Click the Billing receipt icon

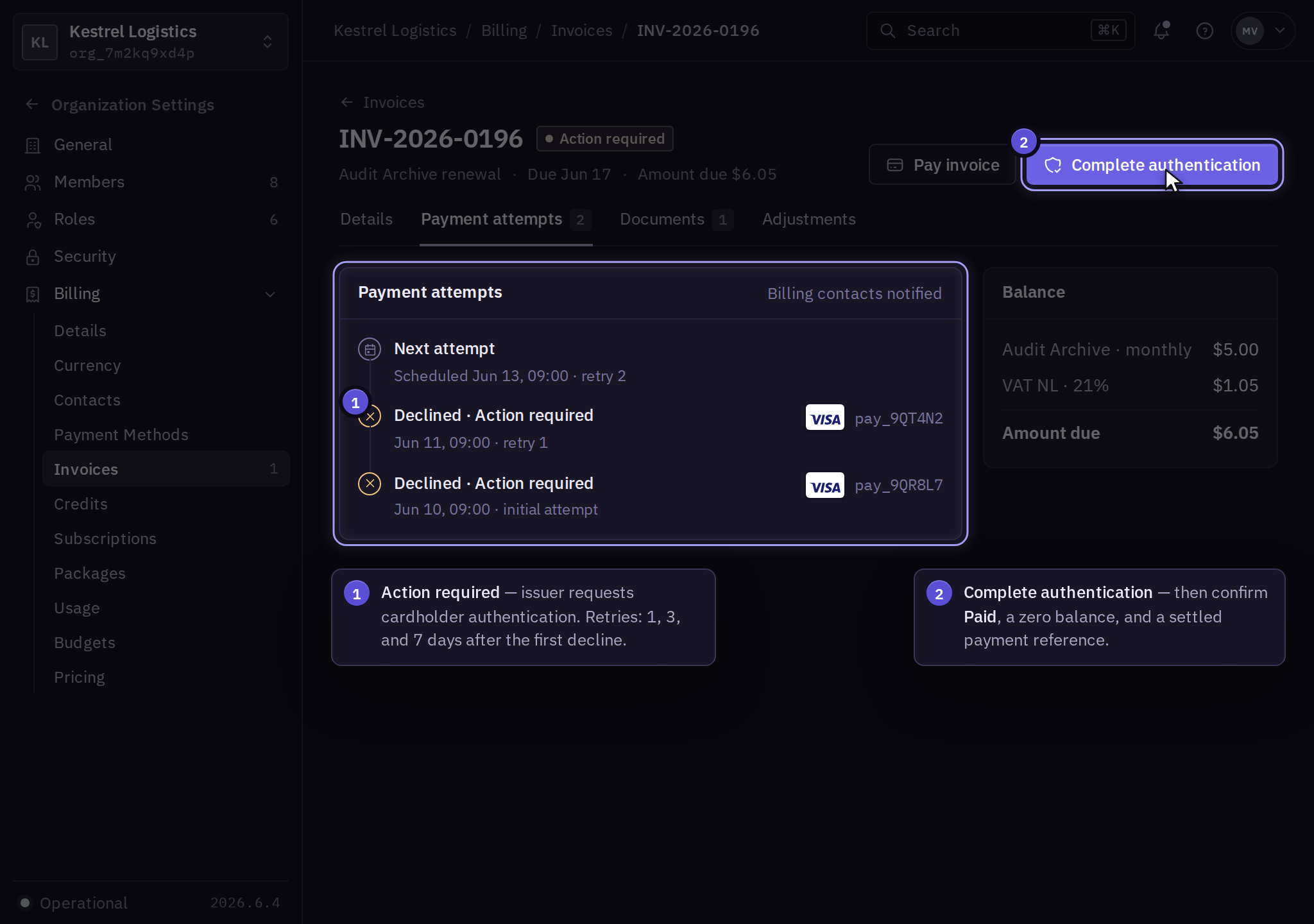tap(33, 294)
